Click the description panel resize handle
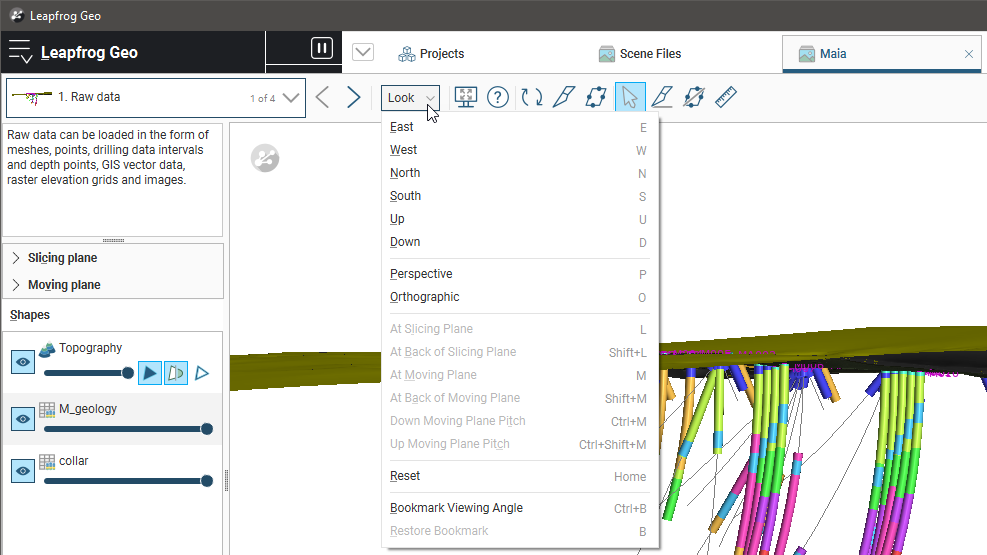 (x=113, y=240)
